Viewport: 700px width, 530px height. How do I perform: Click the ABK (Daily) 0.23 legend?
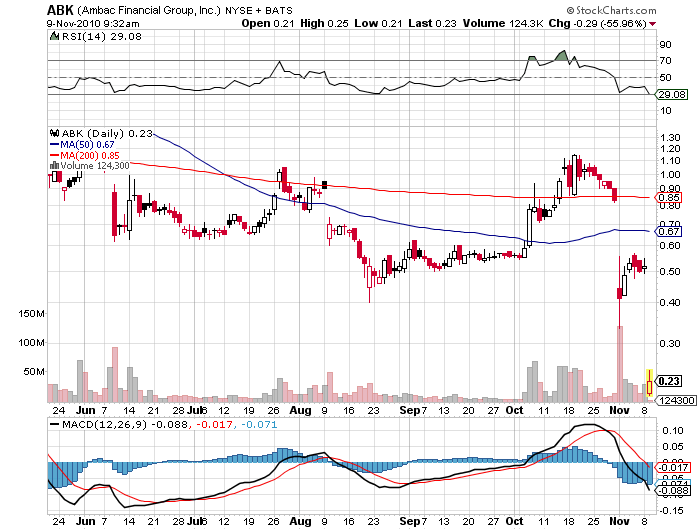pos(107,133)
